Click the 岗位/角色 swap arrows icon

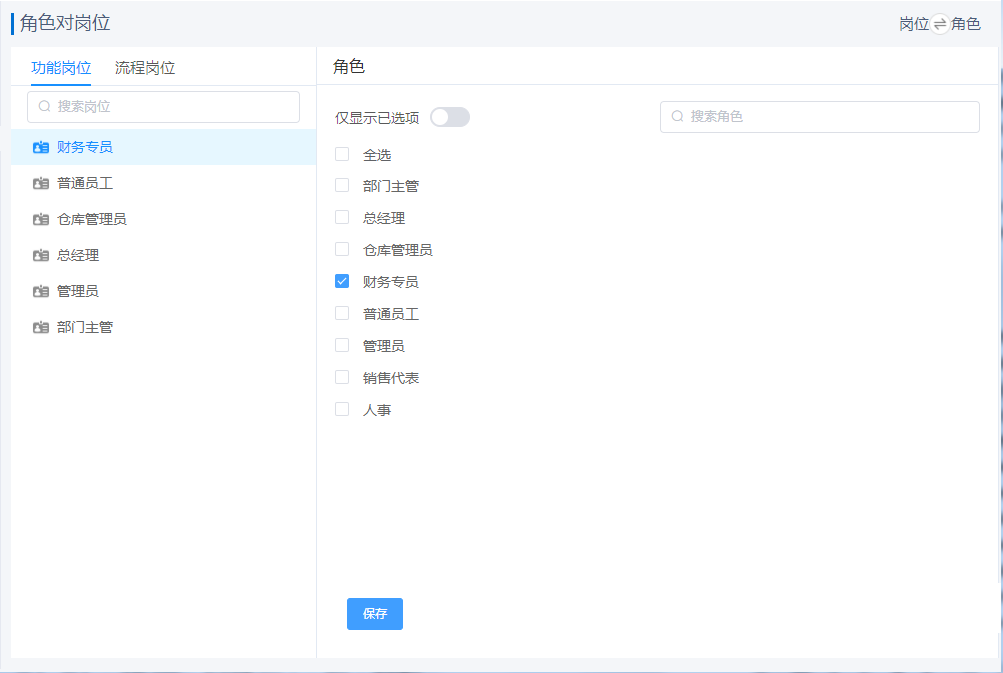940,24
